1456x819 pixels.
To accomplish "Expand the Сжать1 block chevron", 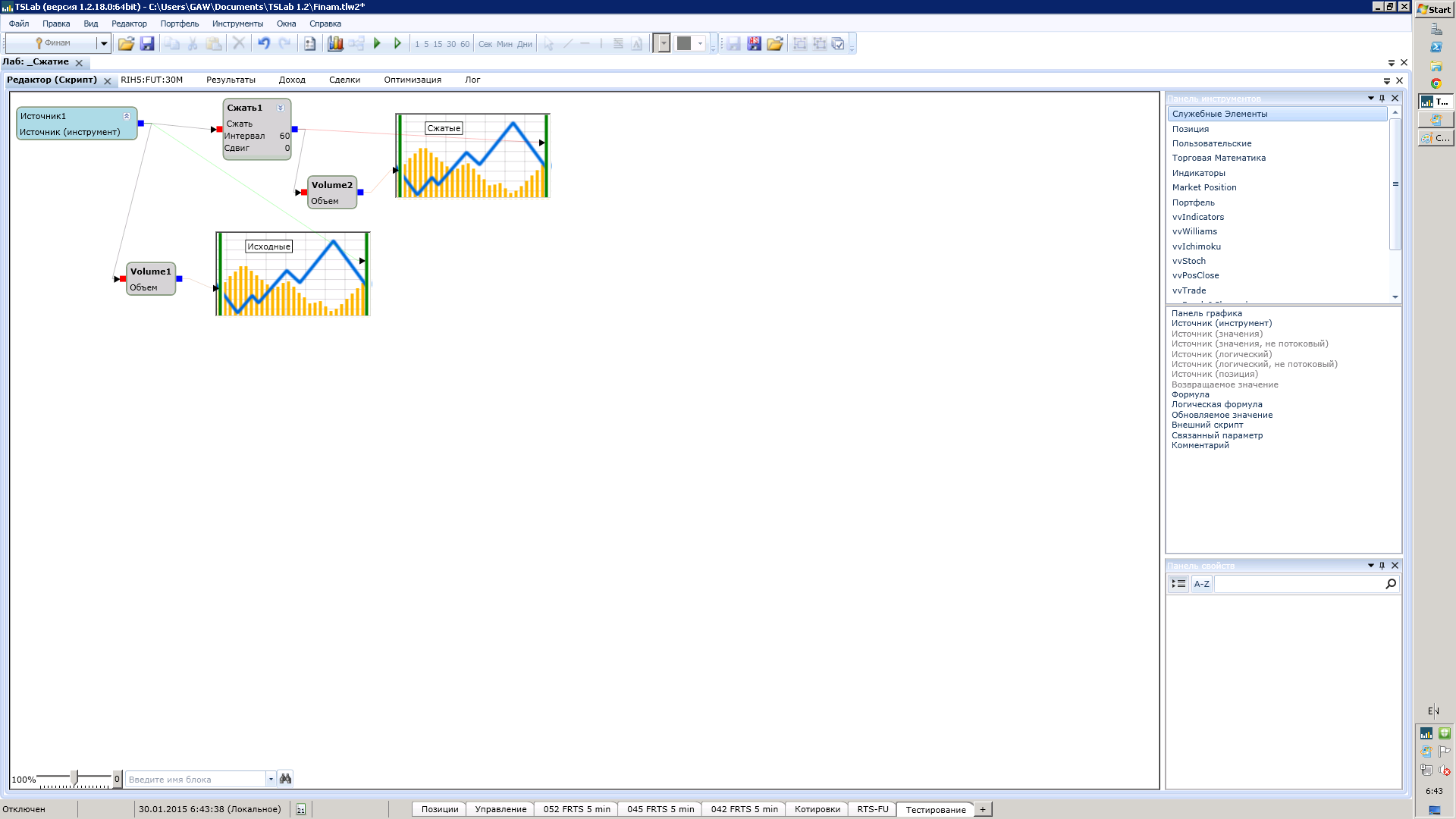I will tap(281, 108).
